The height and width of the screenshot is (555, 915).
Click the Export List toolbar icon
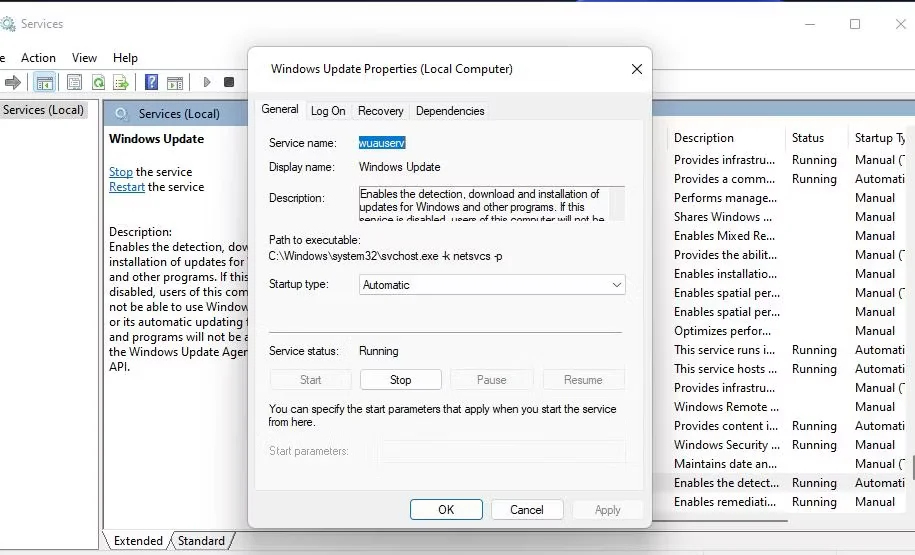[x=121, y=82]
